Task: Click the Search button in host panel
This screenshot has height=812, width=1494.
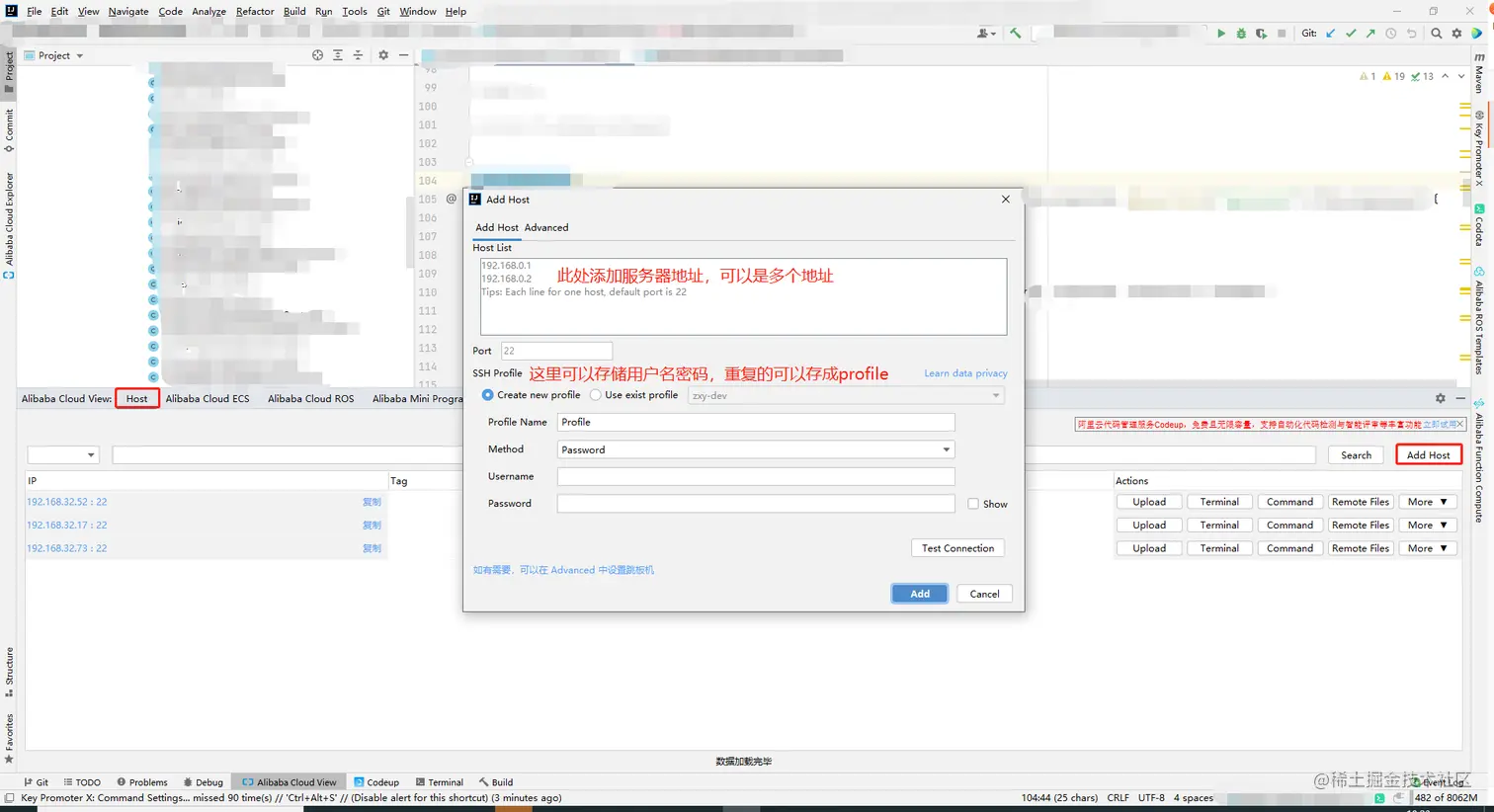Action: (x=1356, y=454)
